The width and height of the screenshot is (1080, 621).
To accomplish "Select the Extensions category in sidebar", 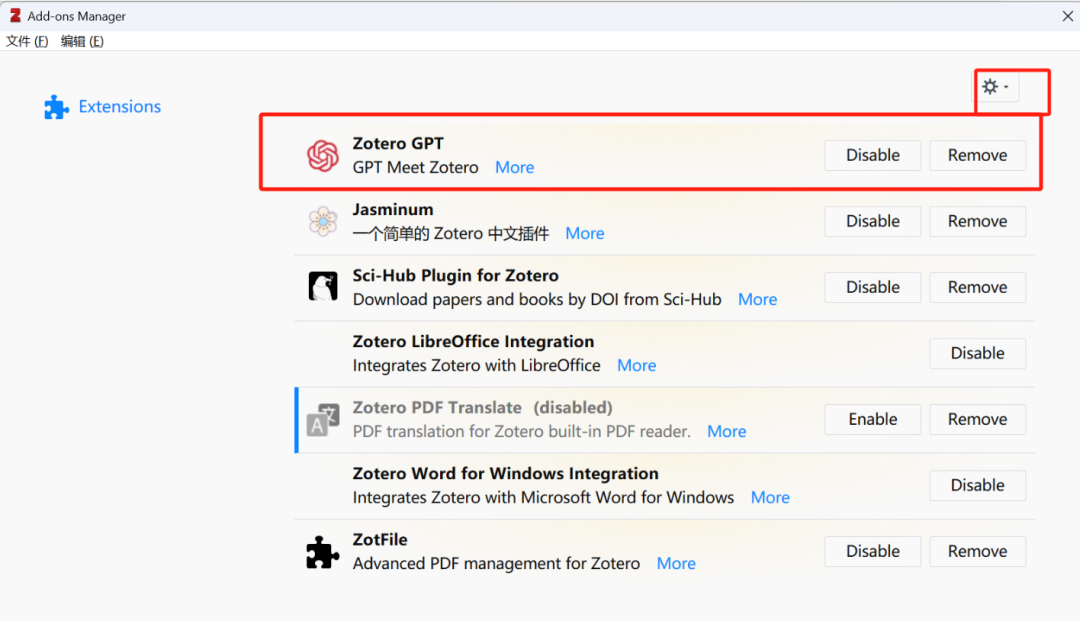I will (102, 107).
